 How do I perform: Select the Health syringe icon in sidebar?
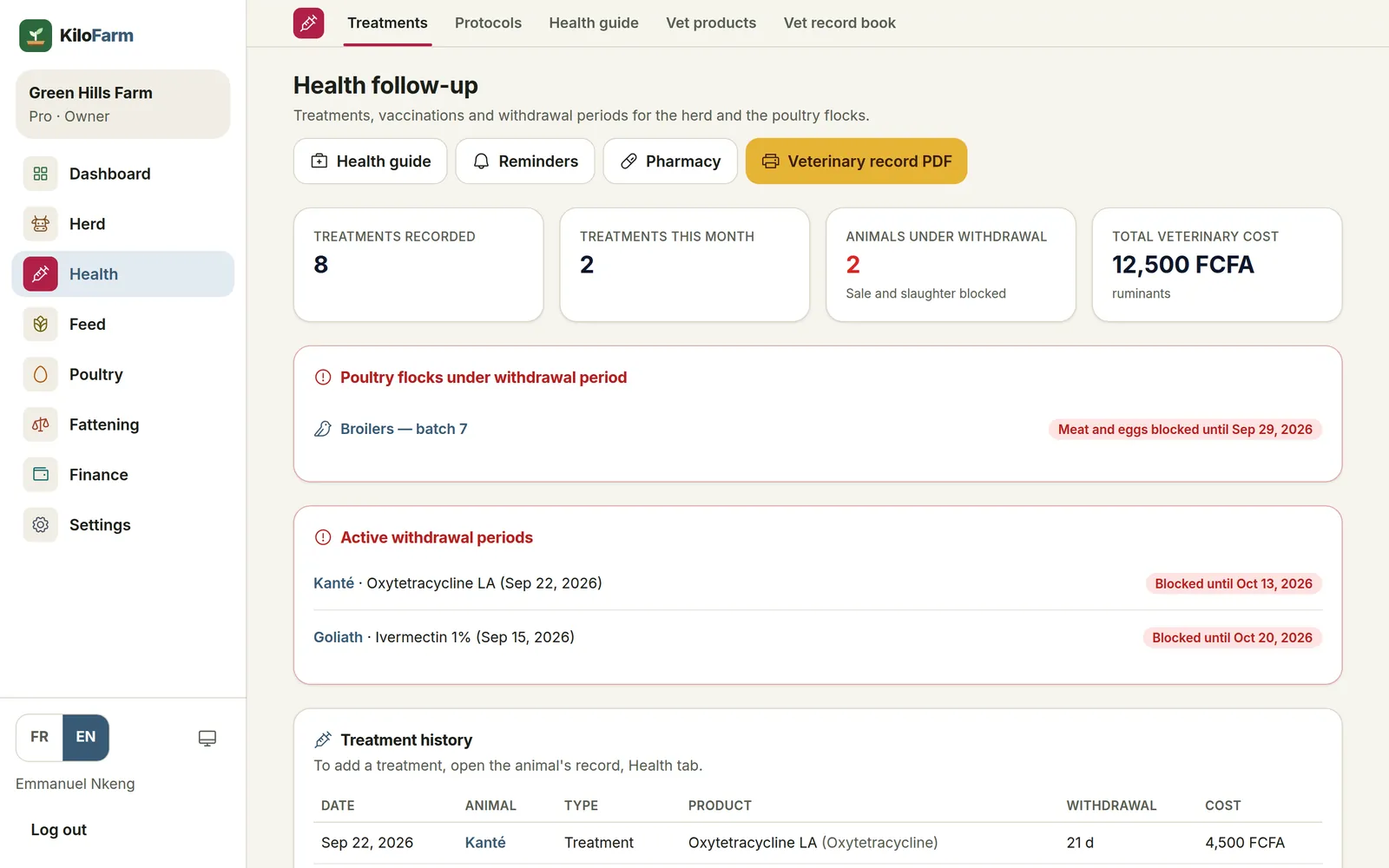tap(41, 274)
